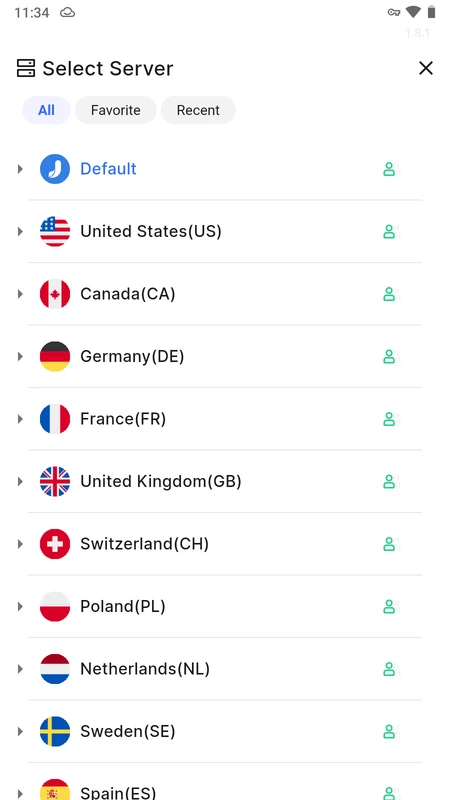Close the Select Server screen
Viewport: 450px width, 800px height.
426,68
